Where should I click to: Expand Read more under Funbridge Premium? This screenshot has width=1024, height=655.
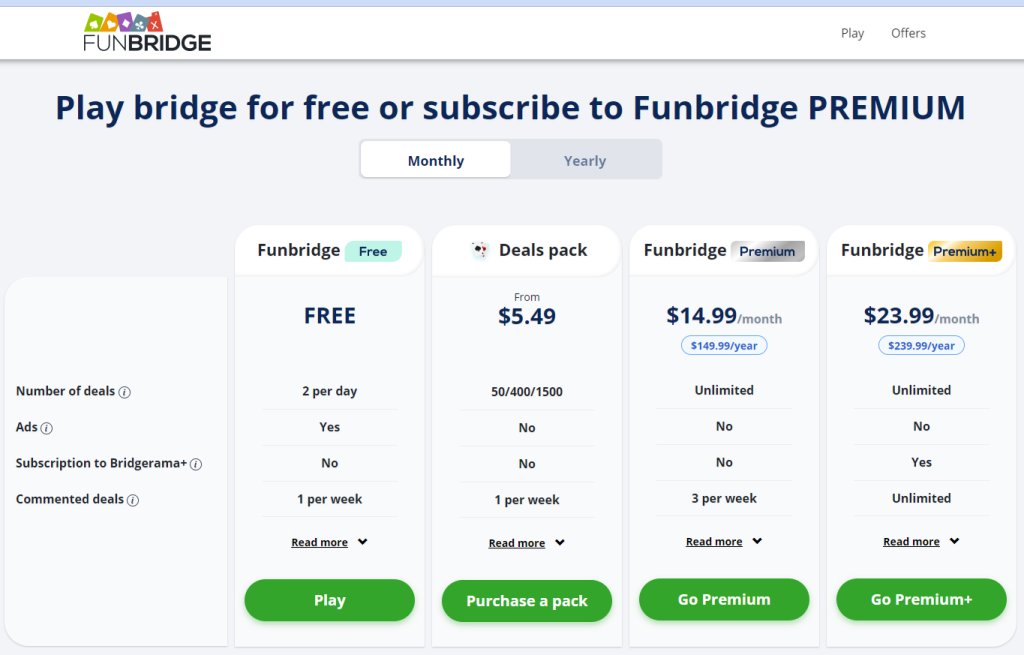724,541
